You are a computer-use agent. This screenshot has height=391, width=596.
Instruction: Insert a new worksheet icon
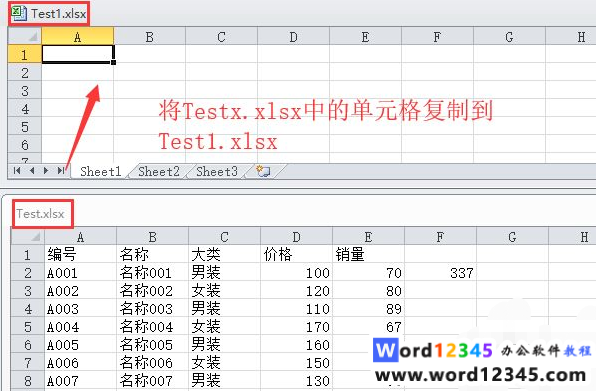pyautogui.click(x=263, y=171)
